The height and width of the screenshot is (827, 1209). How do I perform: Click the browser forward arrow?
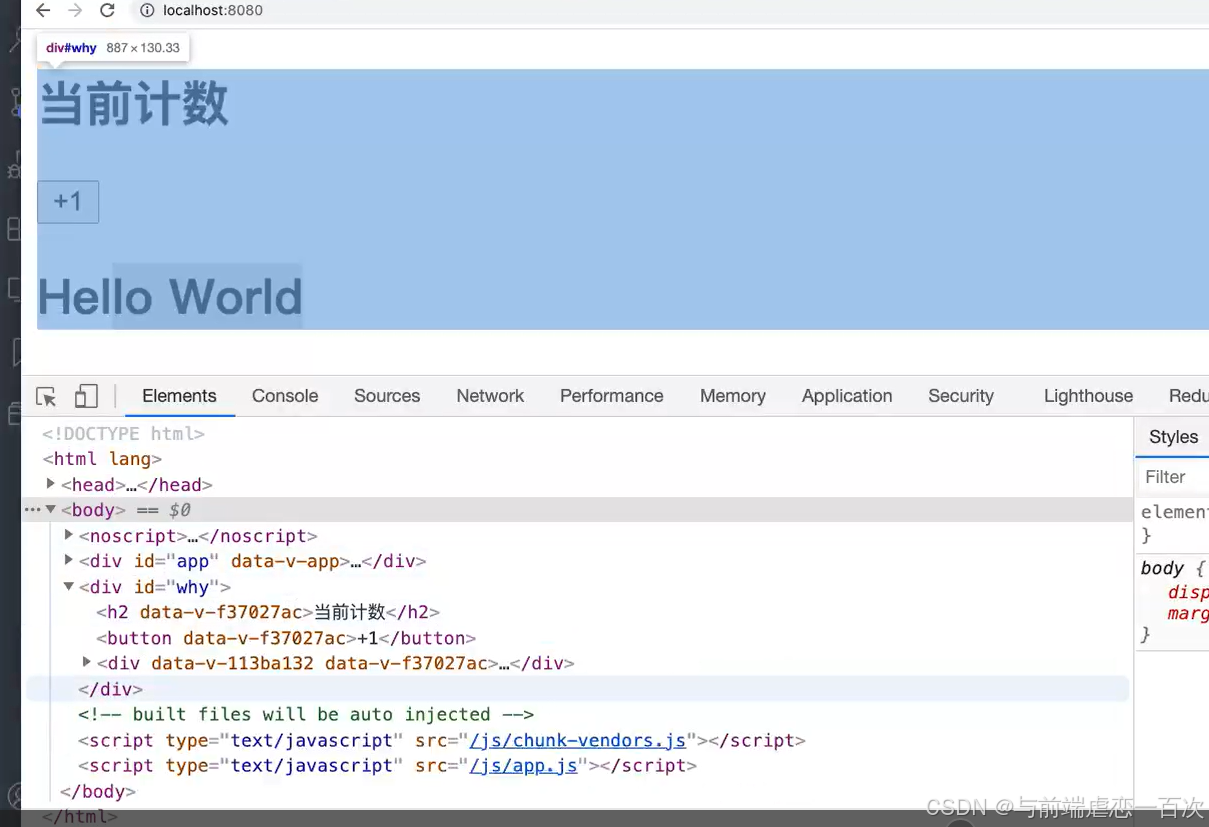[x=75, y=11]
